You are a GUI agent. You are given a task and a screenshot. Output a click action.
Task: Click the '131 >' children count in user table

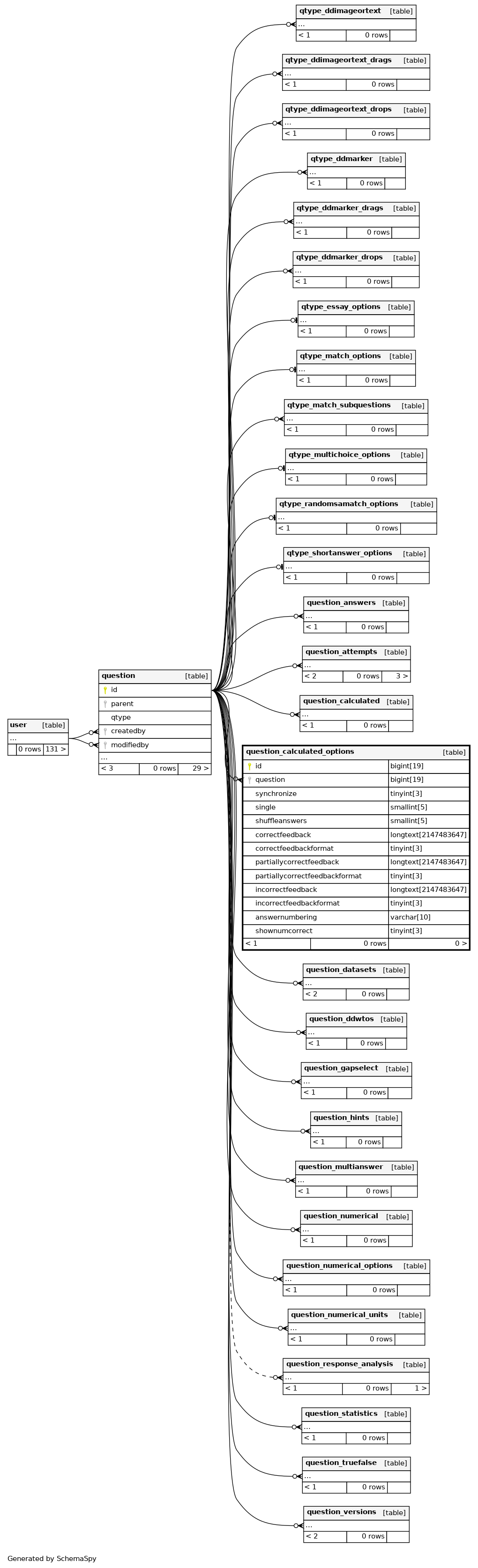pos(55,749)
